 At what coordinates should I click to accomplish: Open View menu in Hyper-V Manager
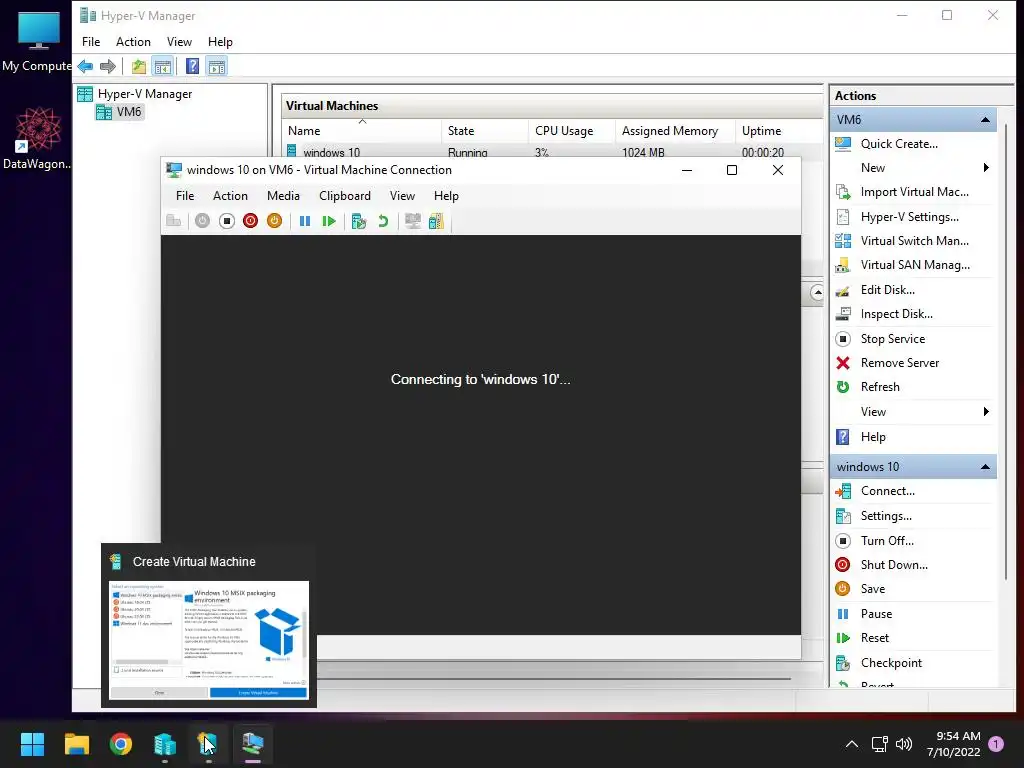tap(179, 42)
